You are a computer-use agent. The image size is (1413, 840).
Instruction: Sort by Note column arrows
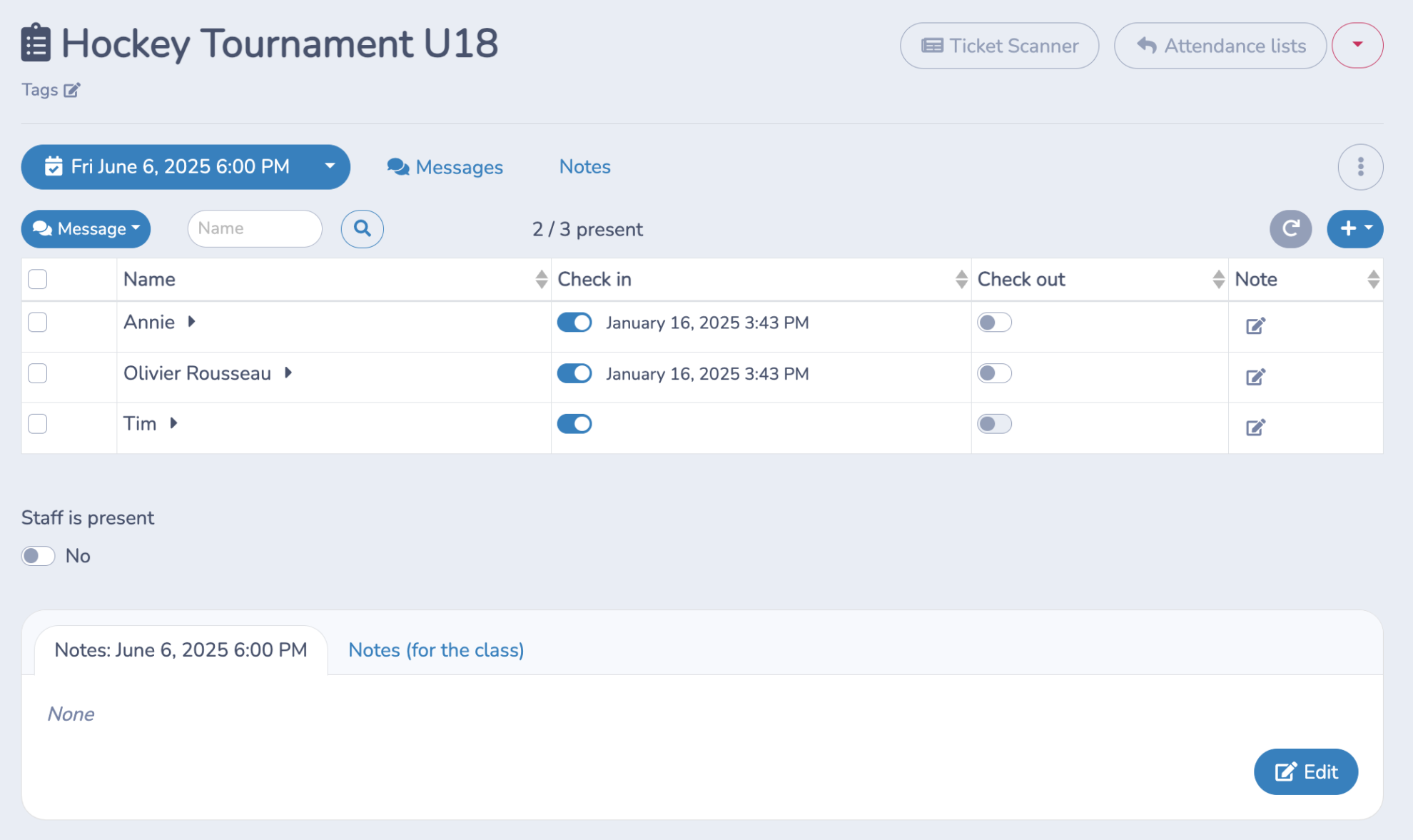(x=1373, y=279)
